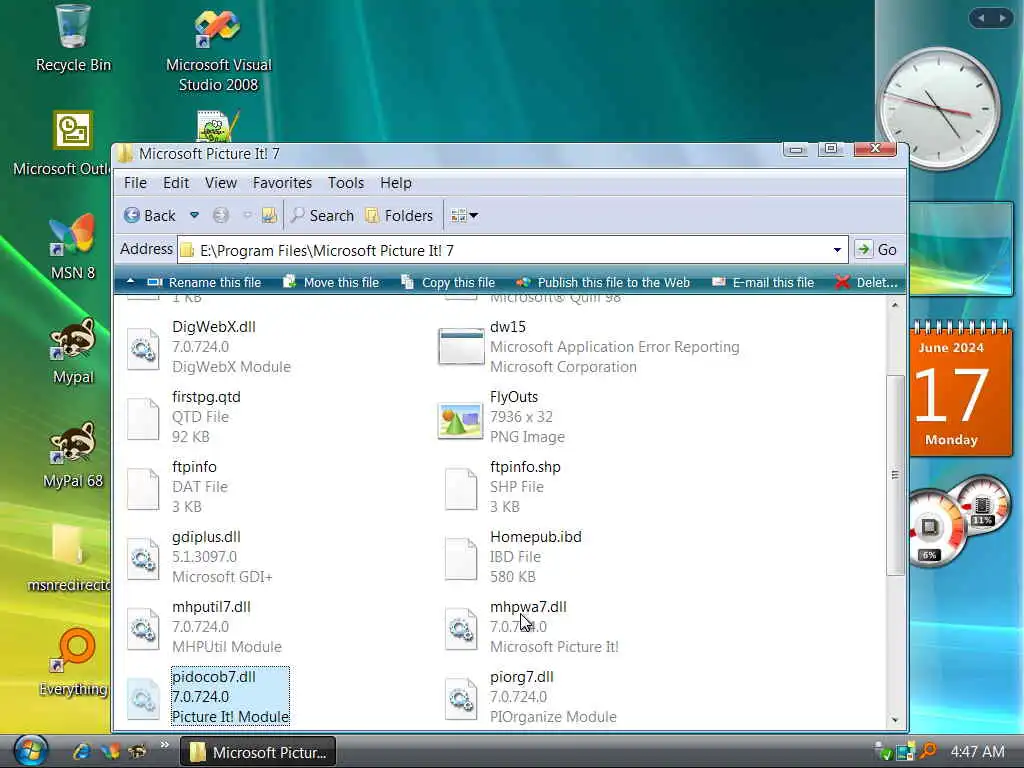The width and height of the screenshot is (1024, 768).
Task: Select the DigWebX.dll file icon
Action: pyautogui.click(x=143, y=349)
